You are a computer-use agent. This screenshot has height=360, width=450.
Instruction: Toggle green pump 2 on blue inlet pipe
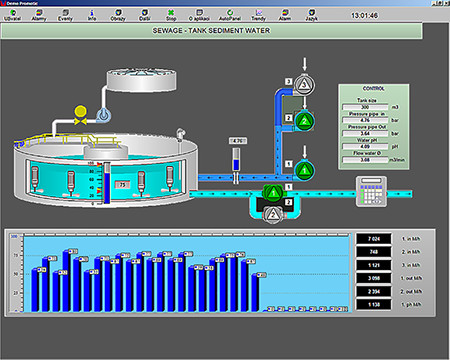tap(304, 121)
